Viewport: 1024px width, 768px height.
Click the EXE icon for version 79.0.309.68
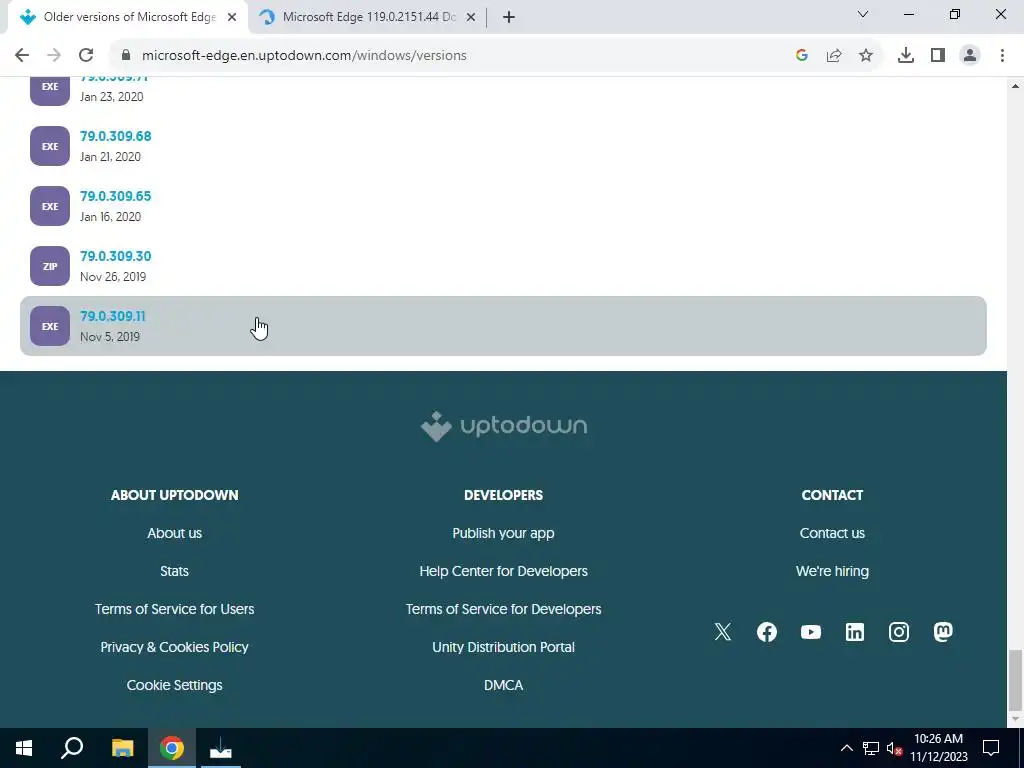(50, 146)
